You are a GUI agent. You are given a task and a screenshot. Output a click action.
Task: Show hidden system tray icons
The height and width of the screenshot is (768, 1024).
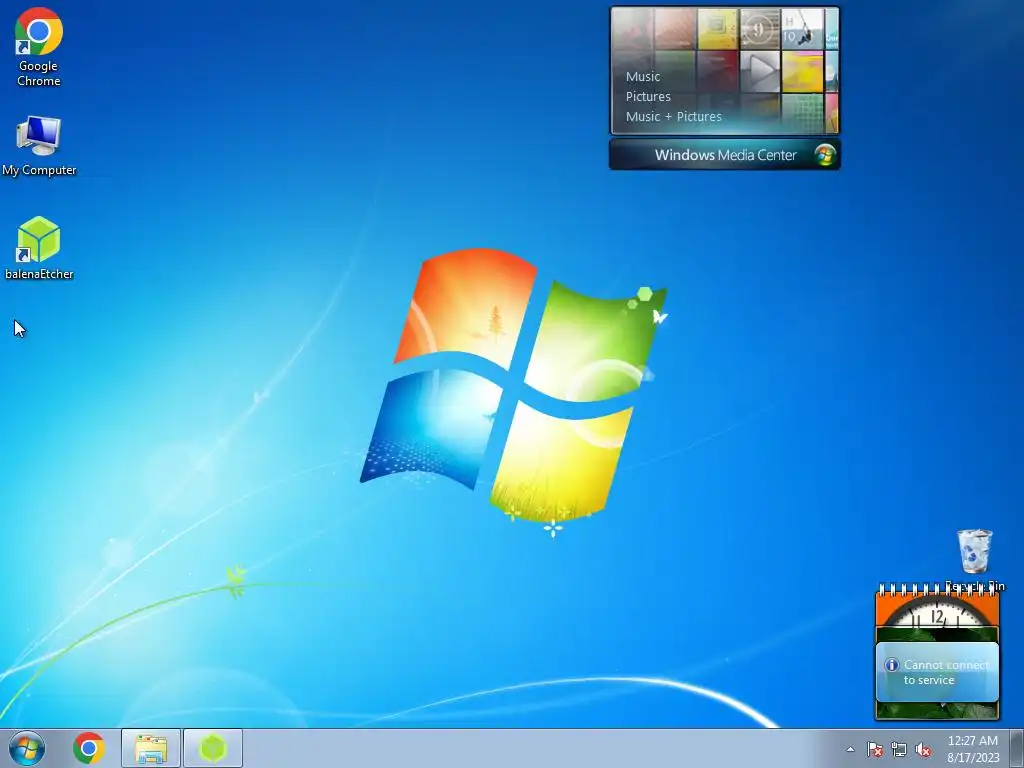pos(850,749)
